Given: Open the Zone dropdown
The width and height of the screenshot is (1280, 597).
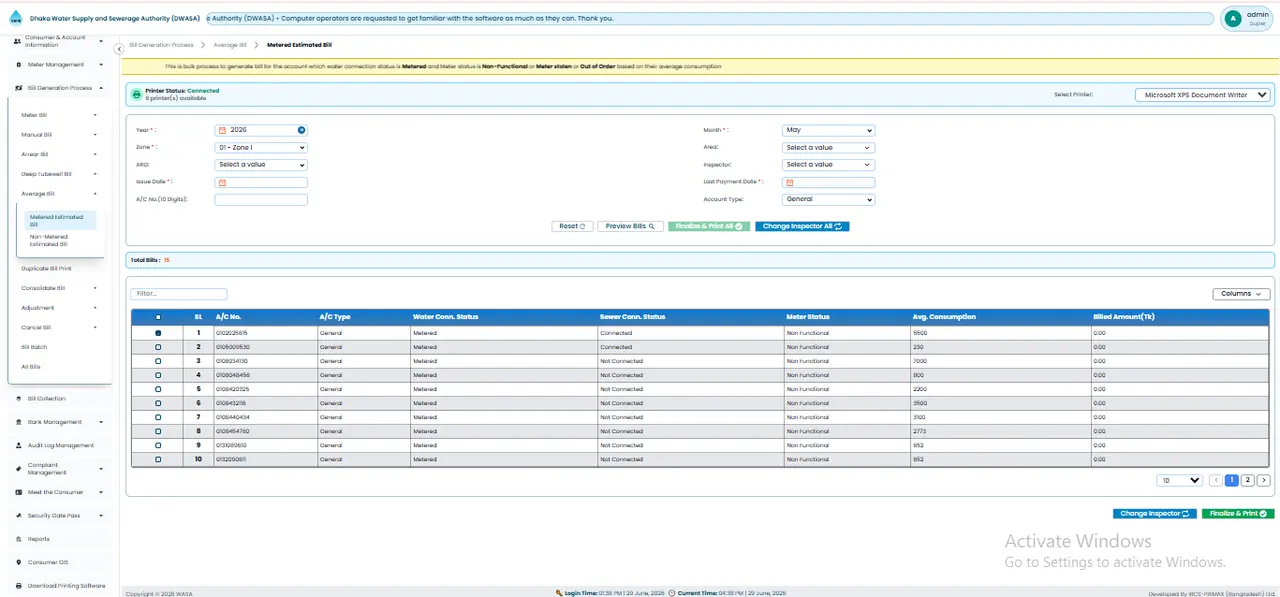Looking at the screenshot, I should 261,147.
